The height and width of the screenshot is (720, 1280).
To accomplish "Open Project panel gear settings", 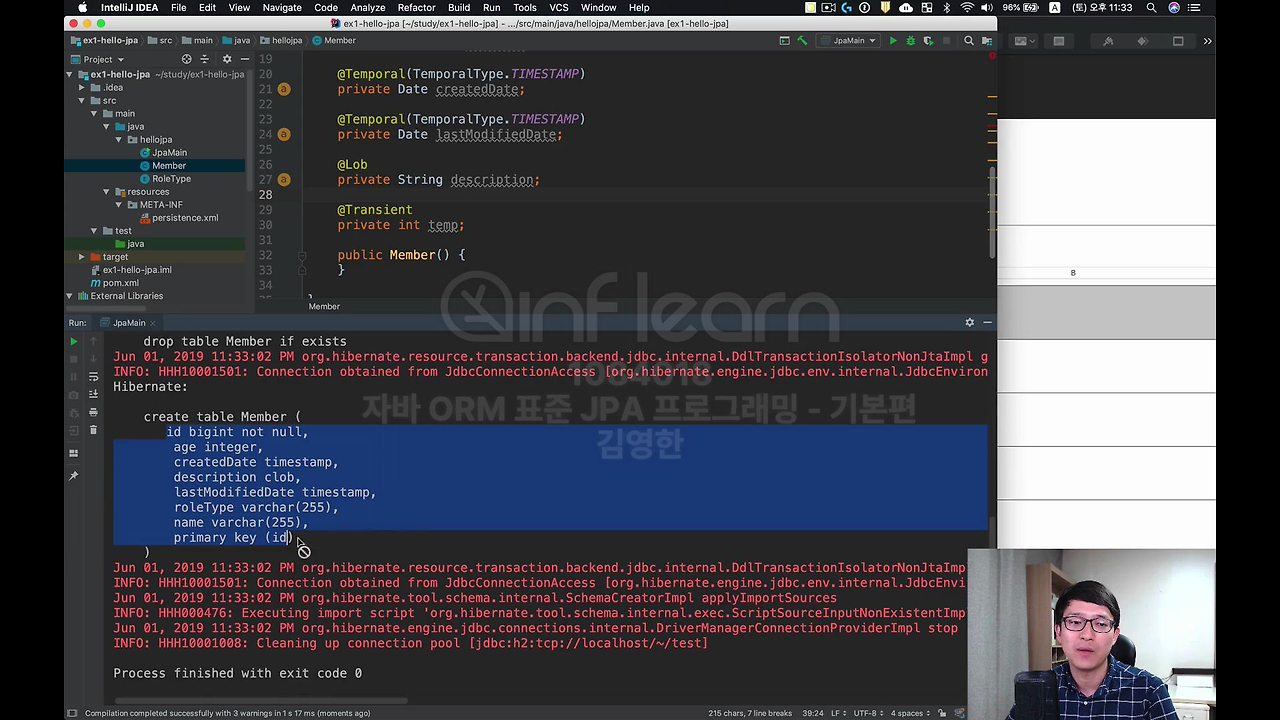I will pyautogui.click(x=226, y=59).
